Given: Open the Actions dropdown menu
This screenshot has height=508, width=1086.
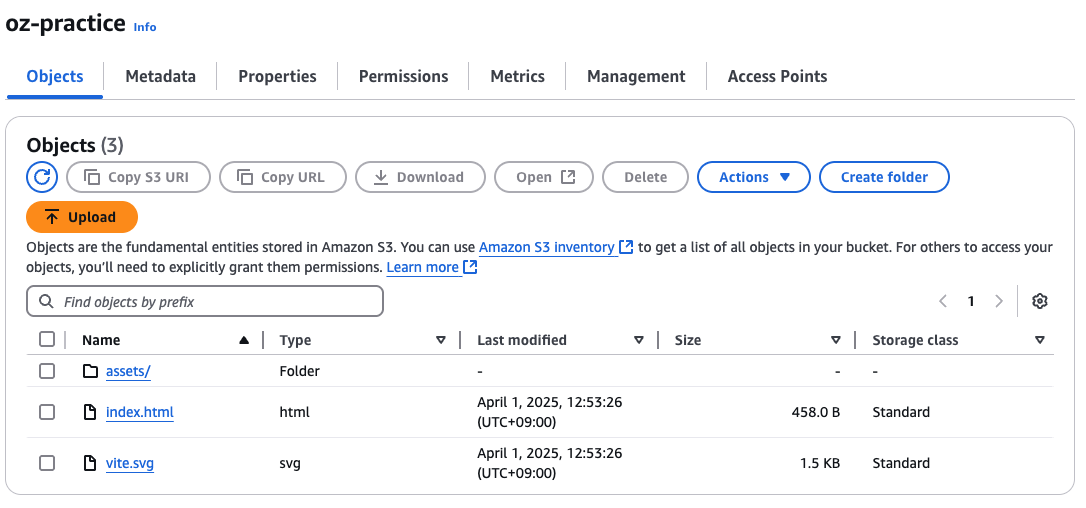Looking at the screenshot, I should [754, 177].
